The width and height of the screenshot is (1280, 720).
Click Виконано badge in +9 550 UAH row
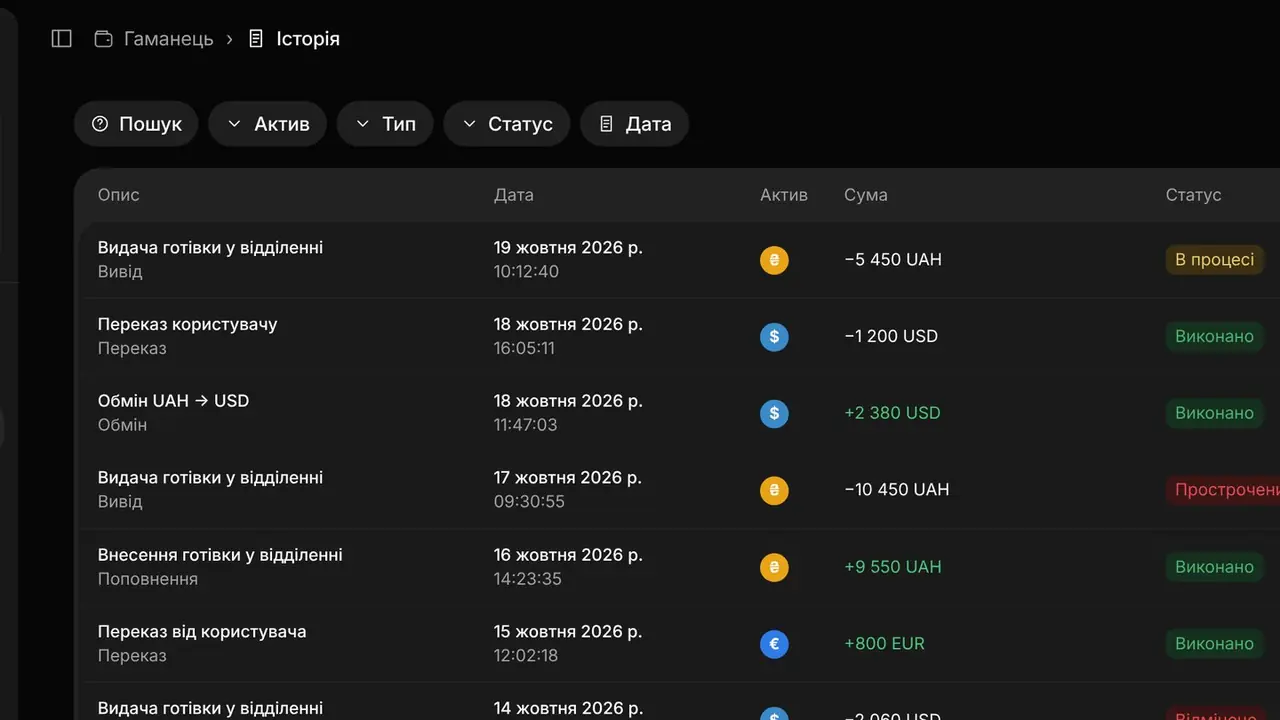pos(1215,567)
